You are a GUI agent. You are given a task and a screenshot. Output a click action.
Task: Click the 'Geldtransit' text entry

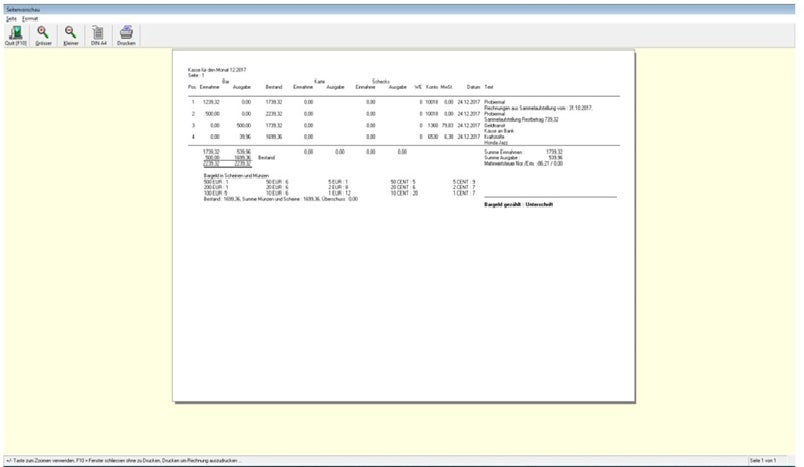click(x=495, y=126)
